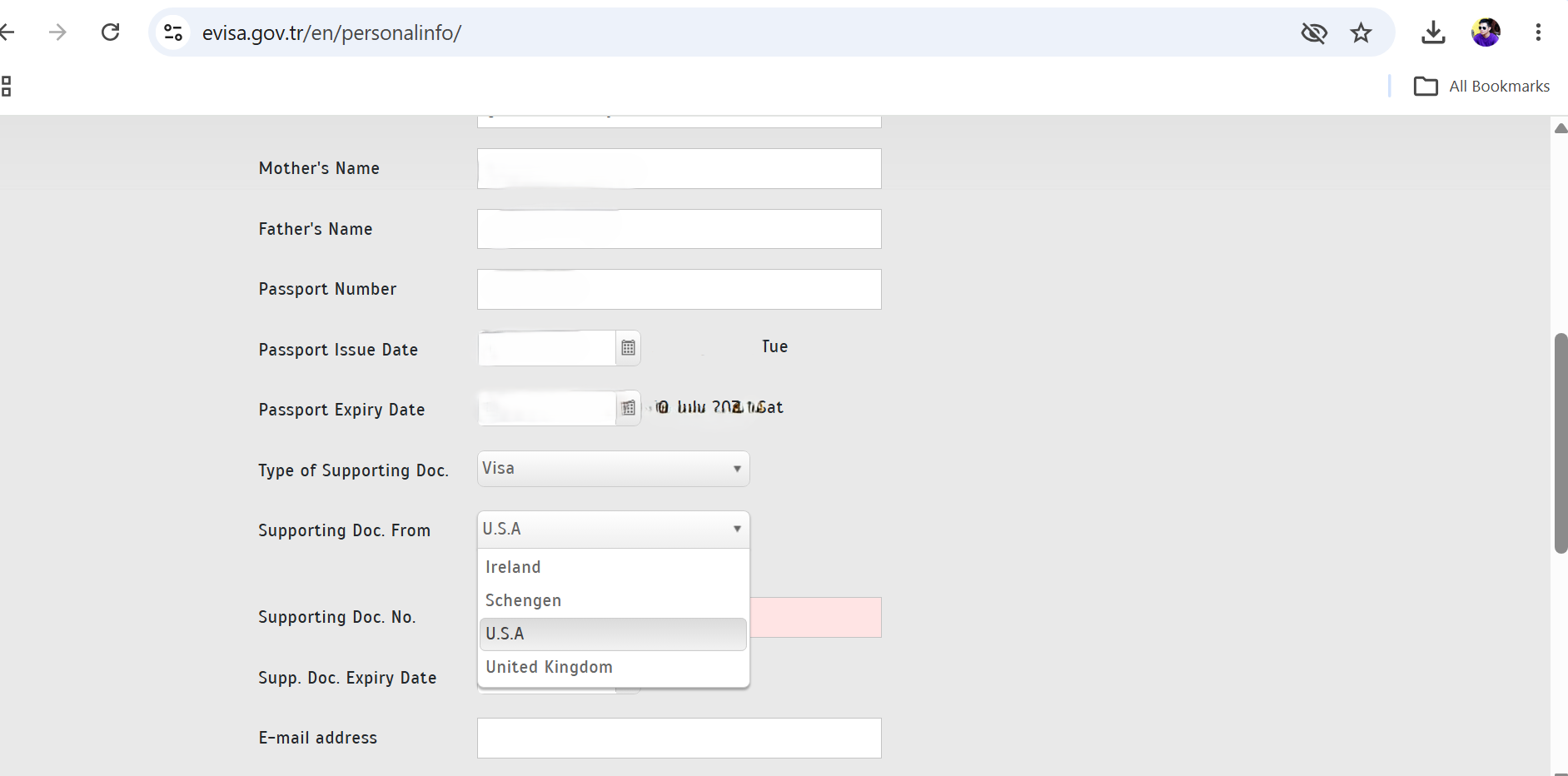Click the Mother's Name input field
Viewport: 1568px width, 776px height.
[x=679, y=168]
